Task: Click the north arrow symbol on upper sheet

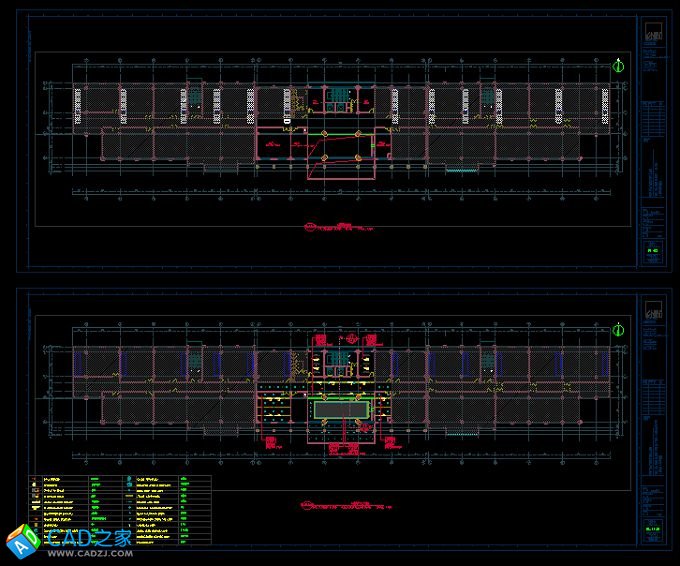Action: (x=619, y=67)
